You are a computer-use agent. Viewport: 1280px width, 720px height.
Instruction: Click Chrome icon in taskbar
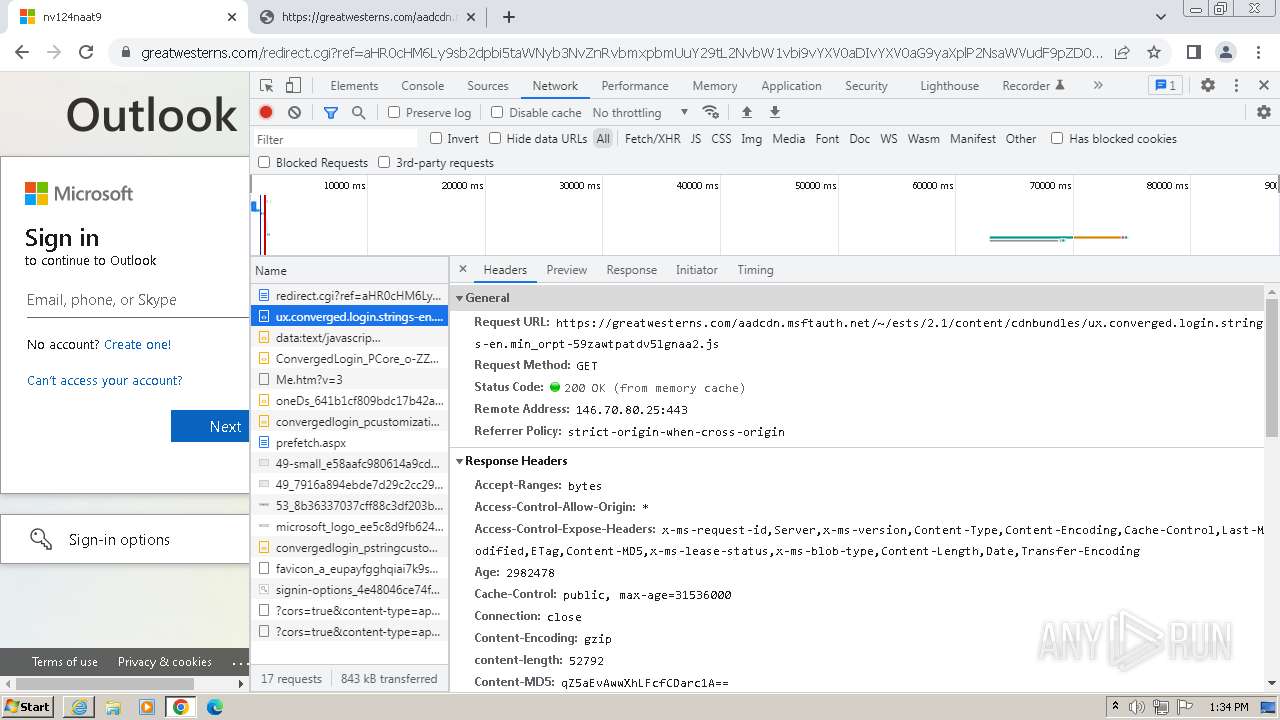(180, 707)
